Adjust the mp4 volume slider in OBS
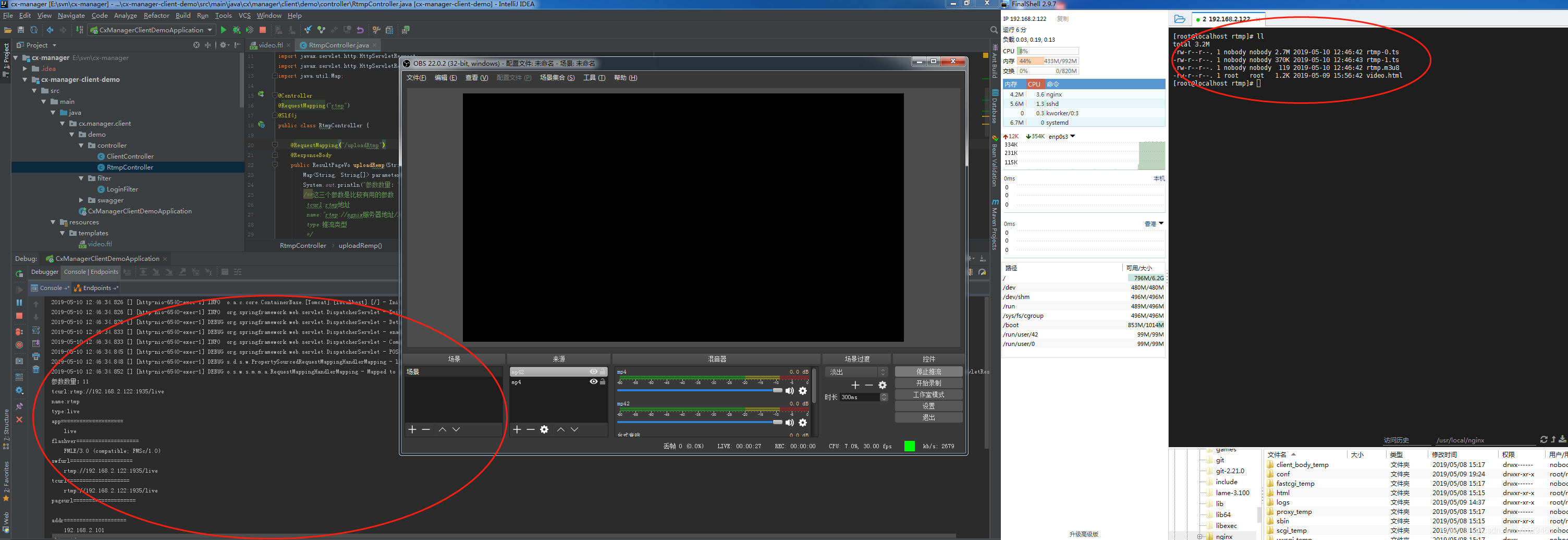 pyautogui.click(x=700, y=390)
